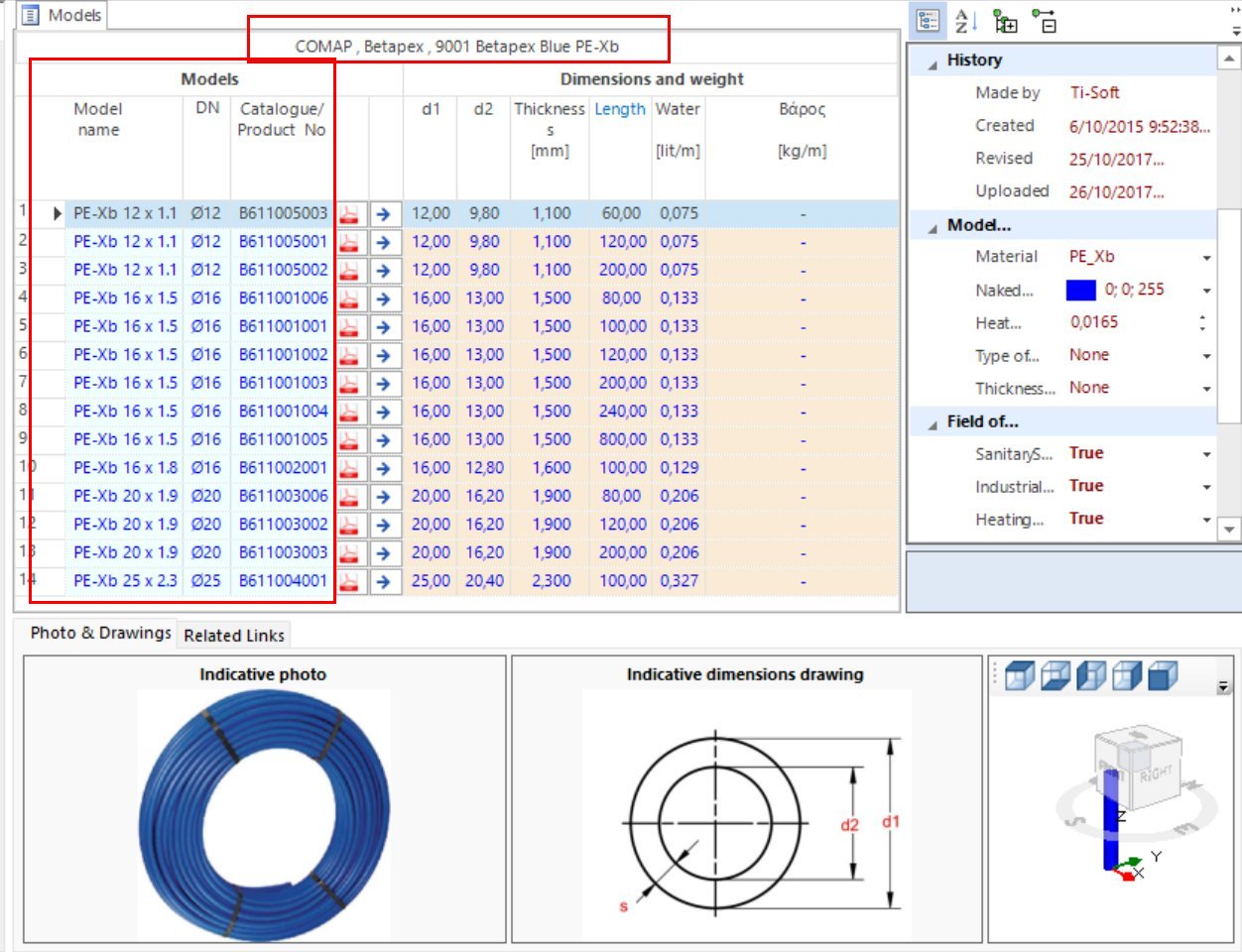Select the Photo & Drawings tab
The height and width of the screenshot is (952, 1242).
coord(98,632)
